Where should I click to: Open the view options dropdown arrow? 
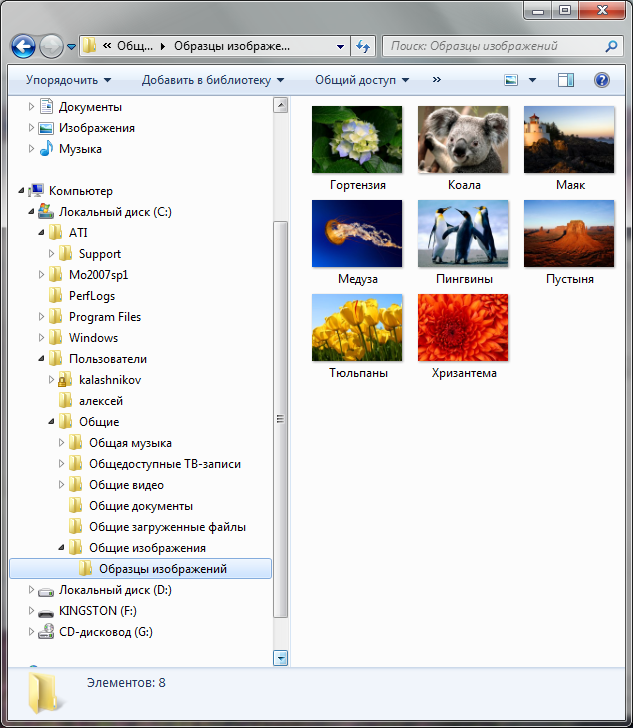click(x=533, y=80)
